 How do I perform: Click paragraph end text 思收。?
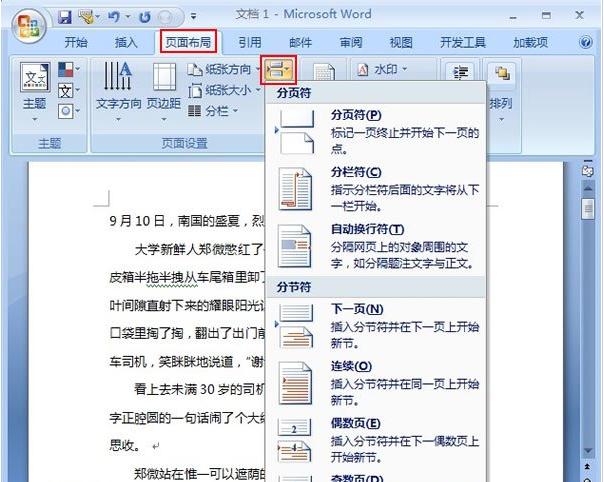tap(127, 445)
